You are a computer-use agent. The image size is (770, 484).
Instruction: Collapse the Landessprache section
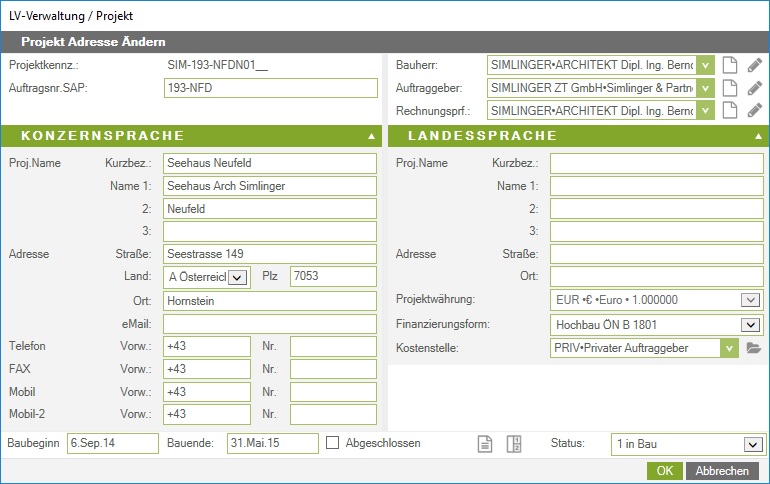757,136
